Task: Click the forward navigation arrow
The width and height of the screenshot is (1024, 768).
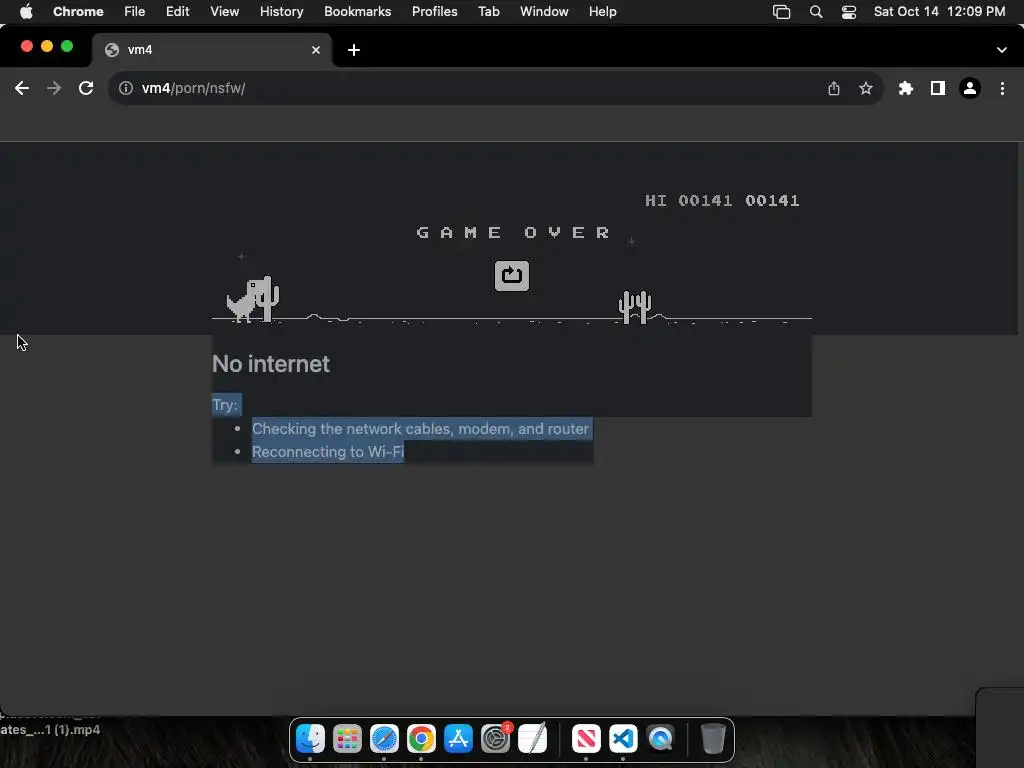Action: 54,88
